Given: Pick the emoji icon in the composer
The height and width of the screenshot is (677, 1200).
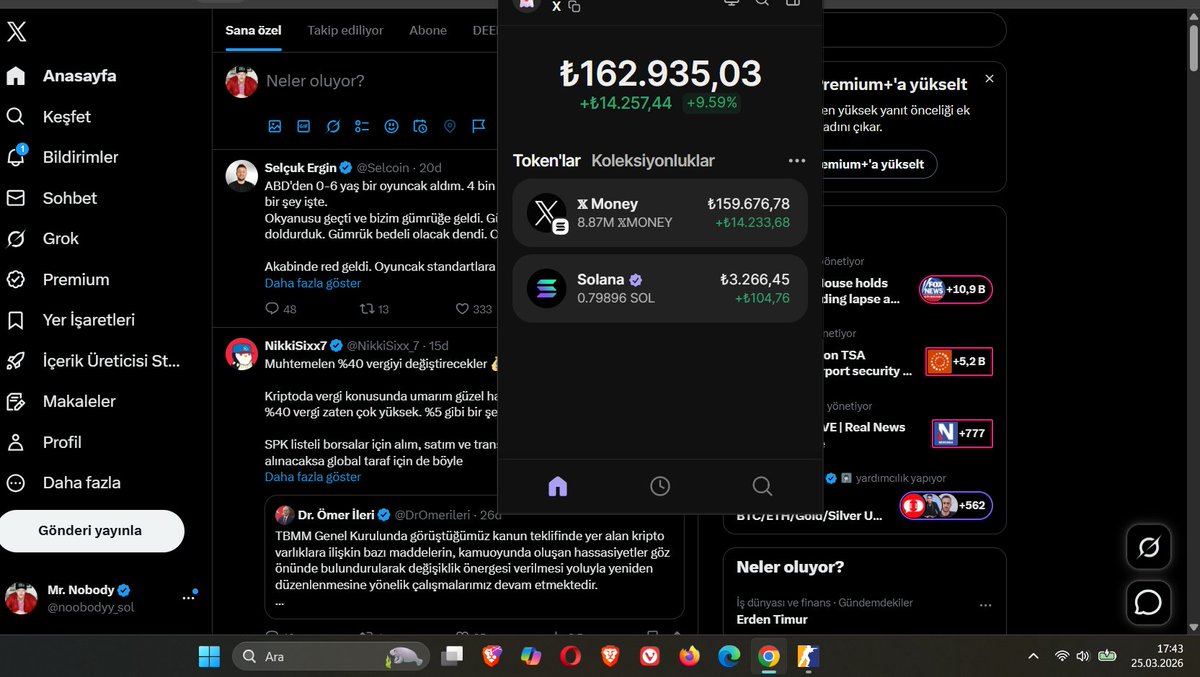Looking at the screenshot, I should [391, 126].
